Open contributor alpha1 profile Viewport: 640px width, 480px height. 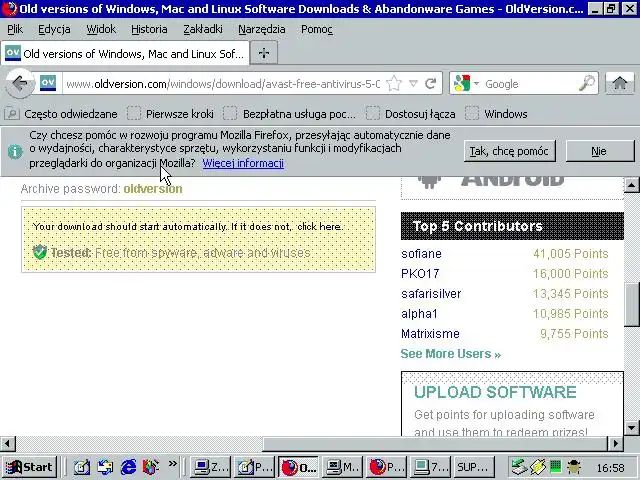tap(419, 313)
